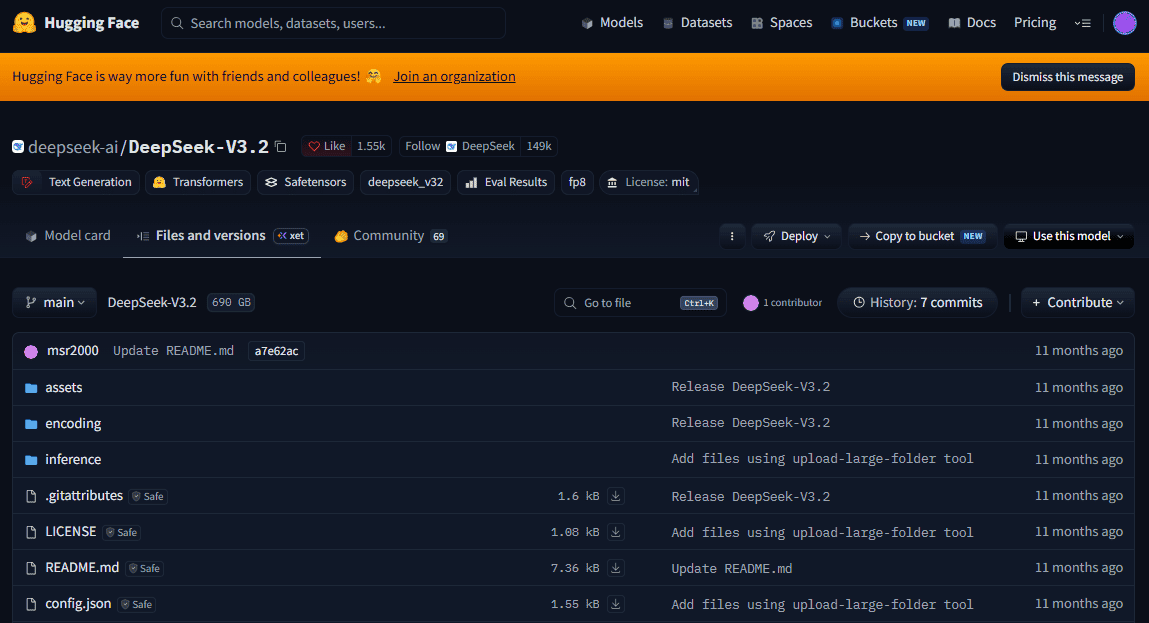This screenshot has width=1149, height=623.
Task: Open upload-large-folder commit message for inference
Action: point(822,459)
